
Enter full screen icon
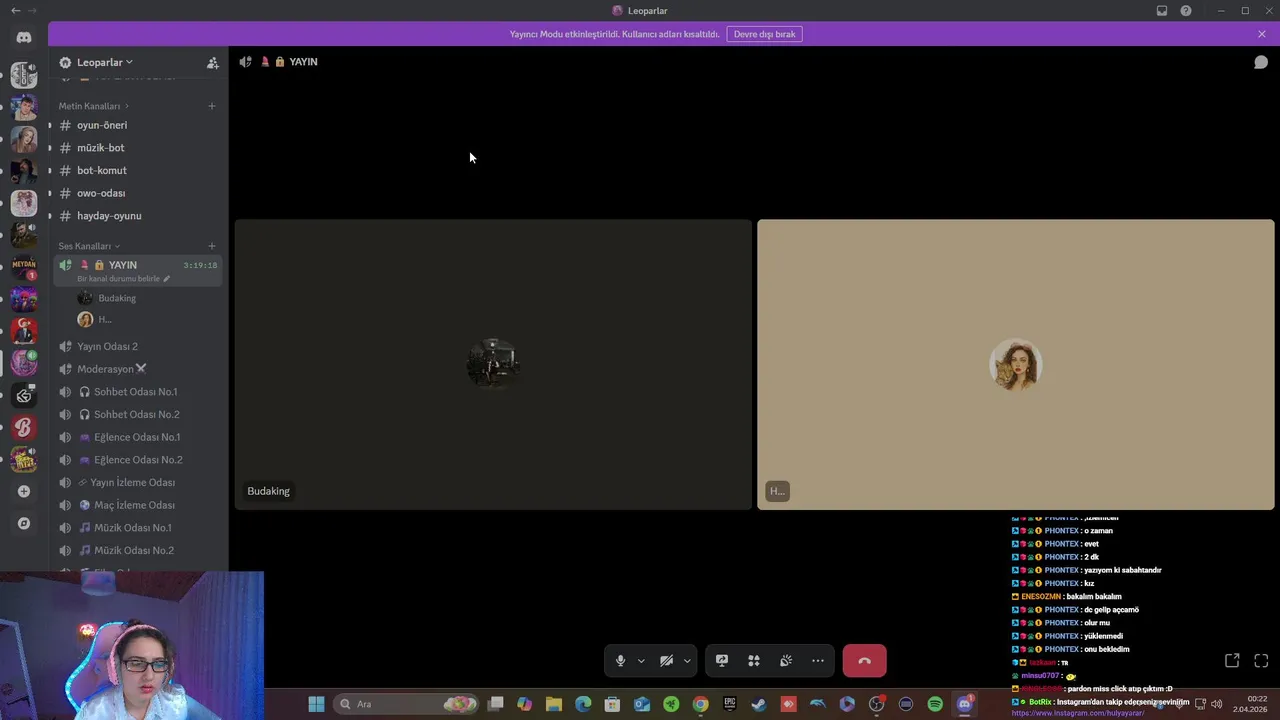[x=1261, y=661]
